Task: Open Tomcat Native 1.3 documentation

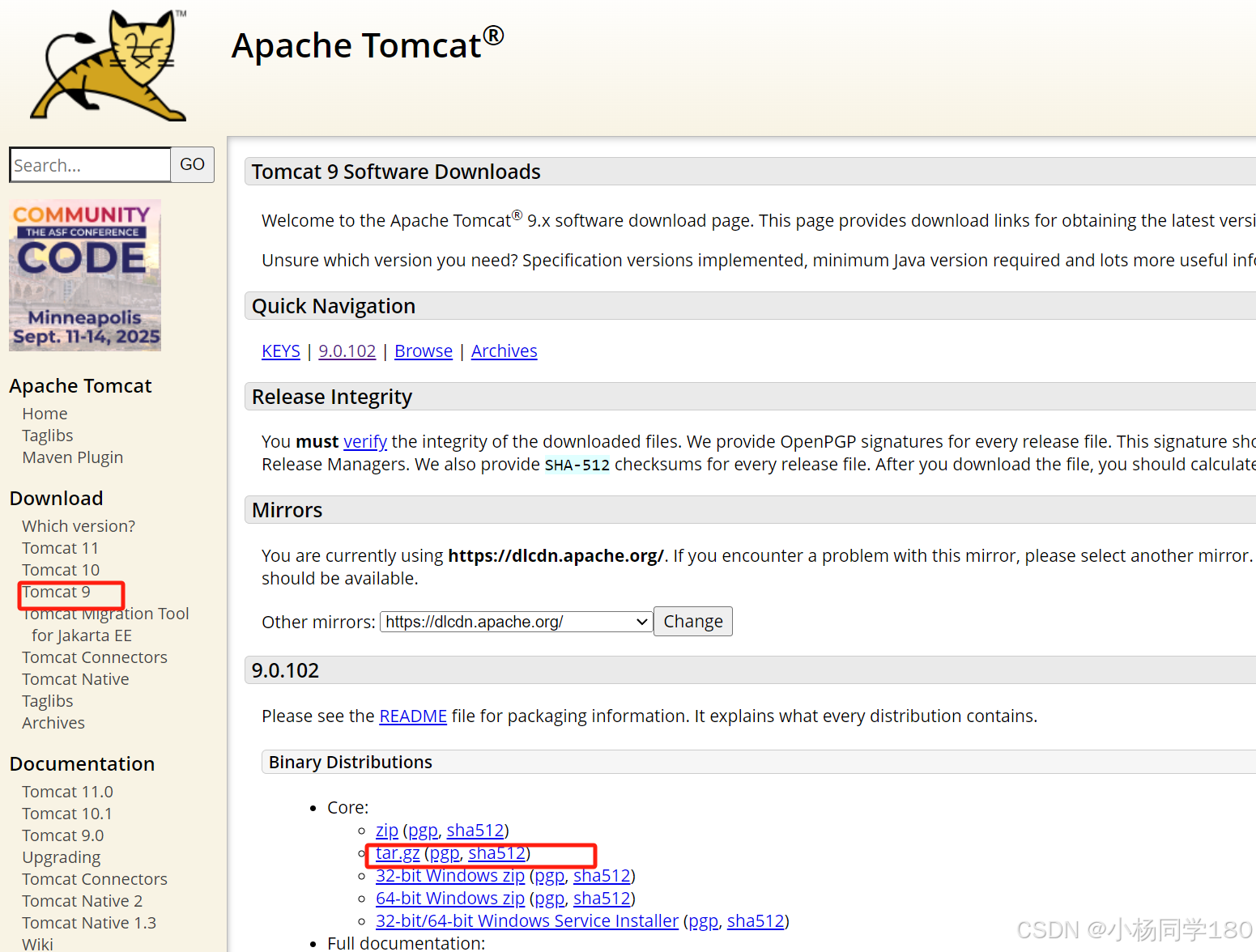Action: click(89, 923)
